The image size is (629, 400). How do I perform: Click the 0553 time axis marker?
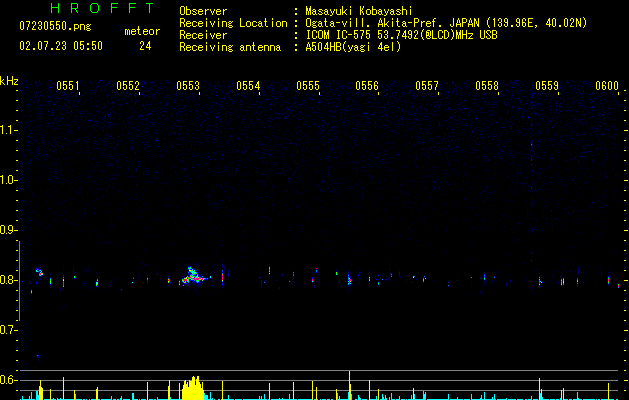pyautogui.click(x=188, y=85)
